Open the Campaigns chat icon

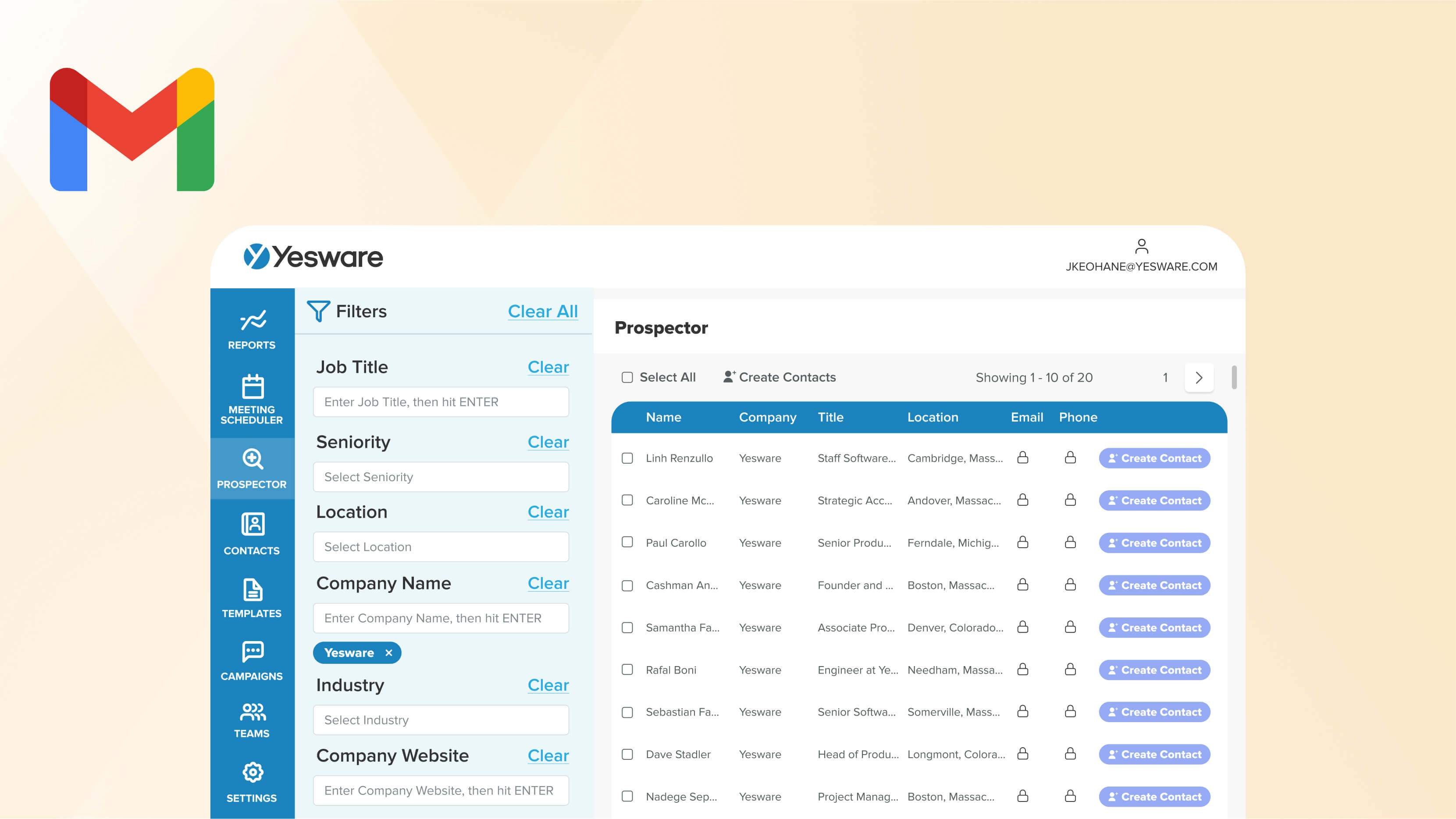(x=253, y=652)
